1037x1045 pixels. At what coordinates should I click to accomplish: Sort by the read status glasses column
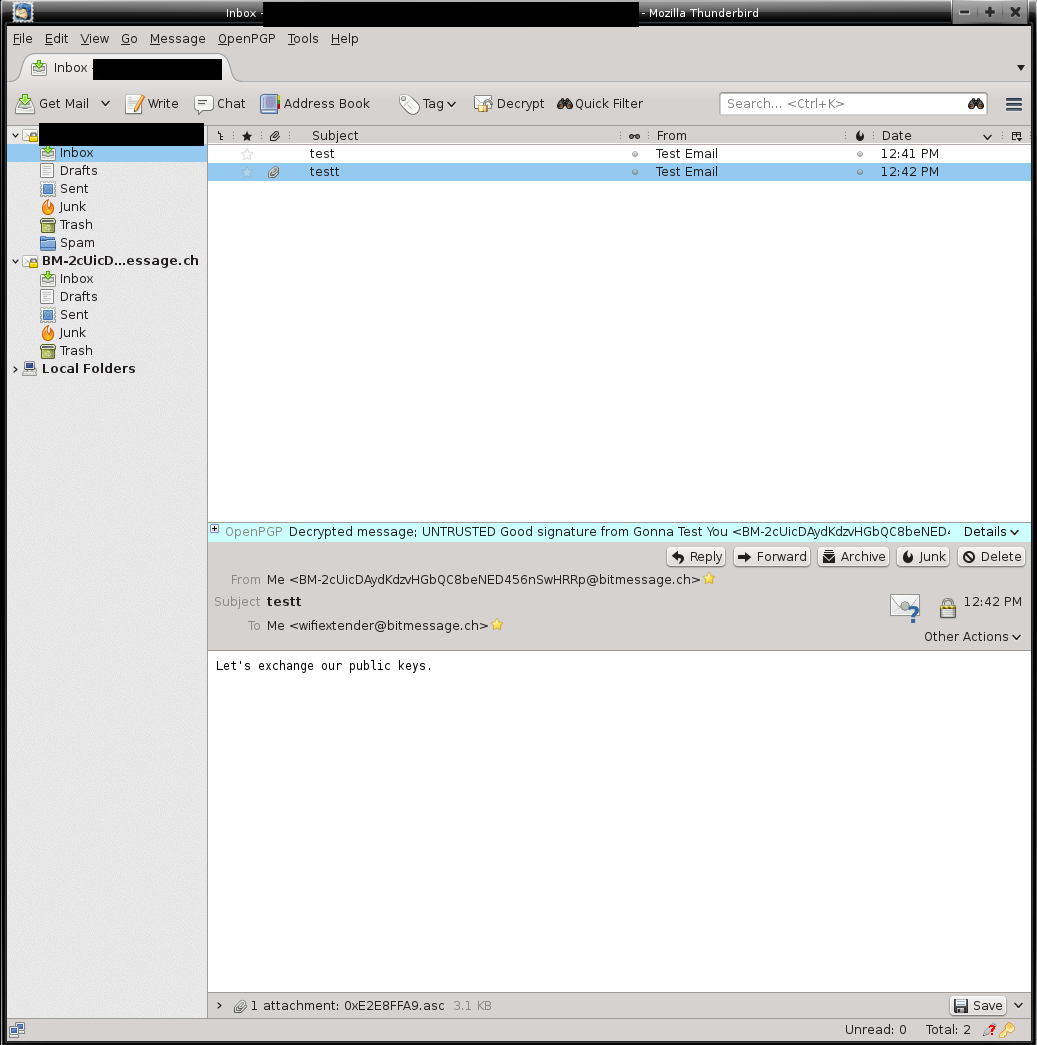tap(634, 136)
